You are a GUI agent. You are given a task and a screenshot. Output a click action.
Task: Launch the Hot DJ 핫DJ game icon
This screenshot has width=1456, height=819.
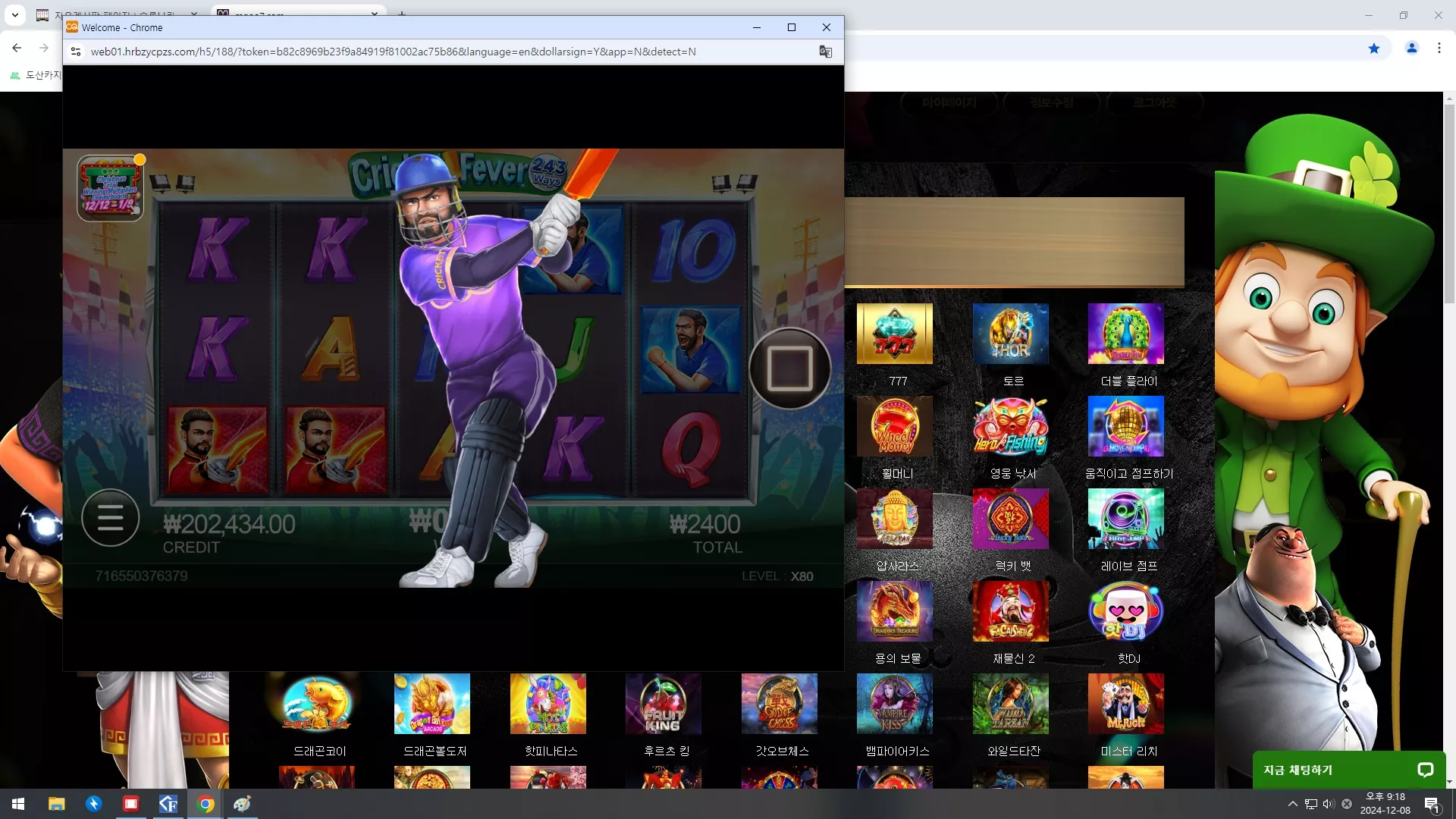coord(1126,611)
